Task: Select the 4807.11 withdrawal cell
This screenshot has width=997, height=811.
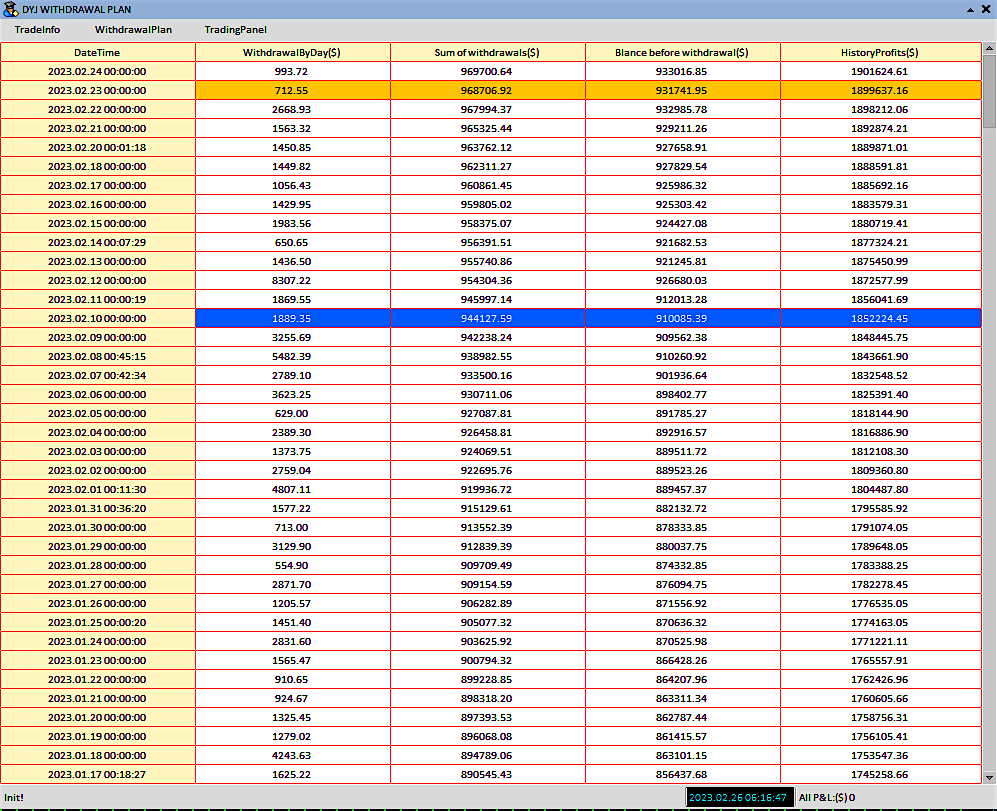Action: 292,489
